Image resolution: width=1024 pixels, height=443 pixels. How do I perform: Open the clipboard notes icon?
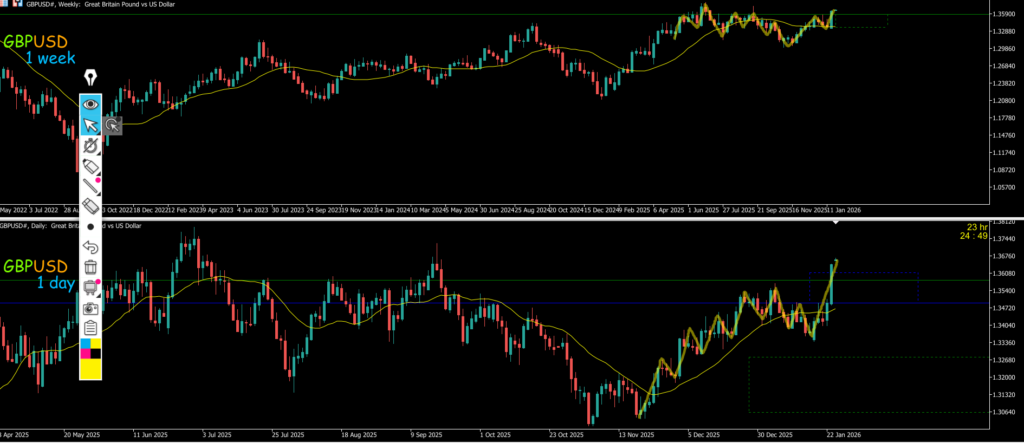91,328
